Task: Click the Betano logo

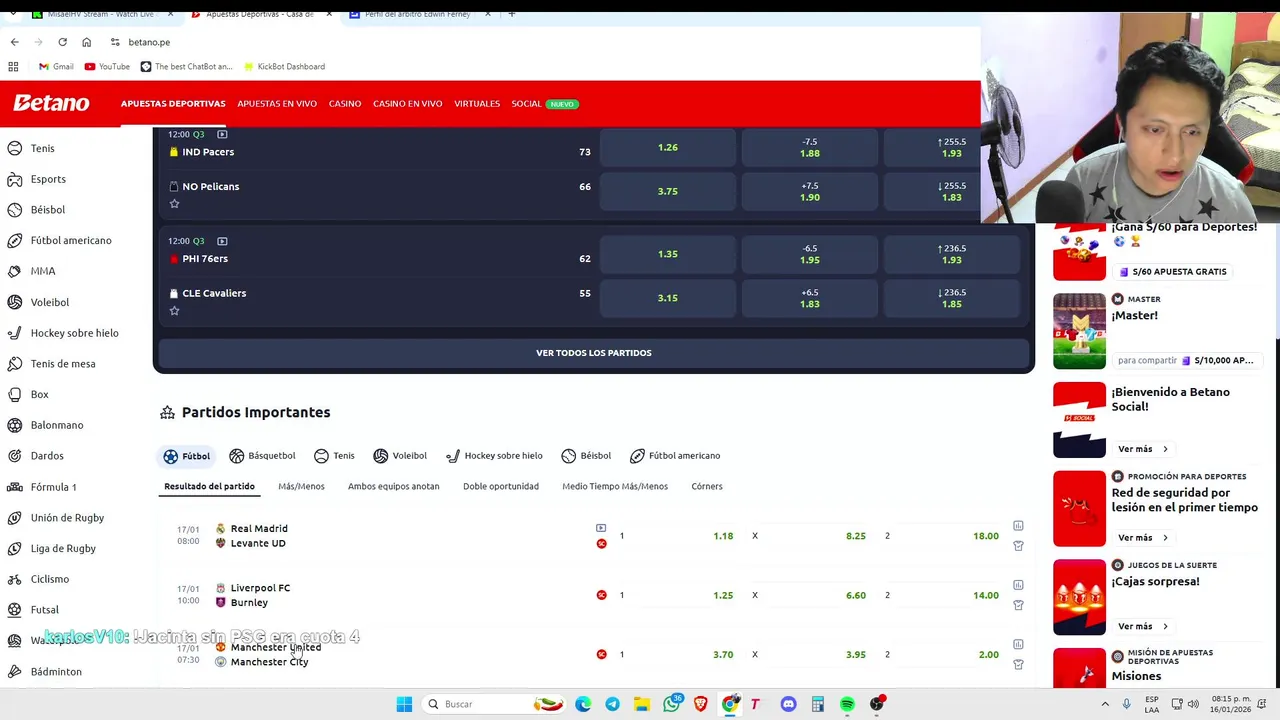Action: click(x=51, y=103)
